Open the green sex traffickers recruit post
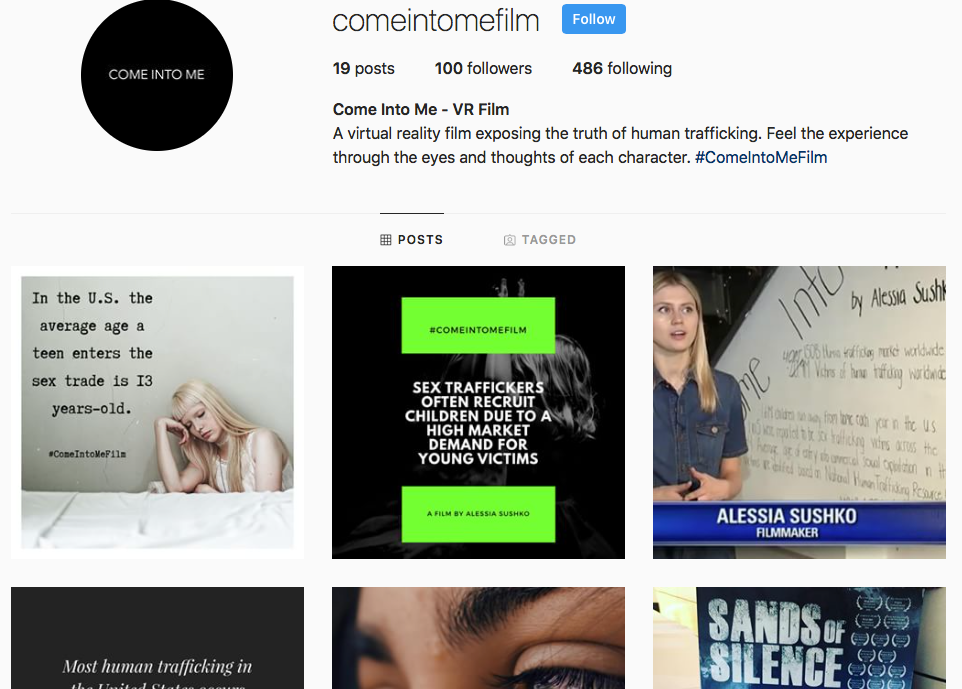This screenshot has height=689, width=962. point(479,412)
